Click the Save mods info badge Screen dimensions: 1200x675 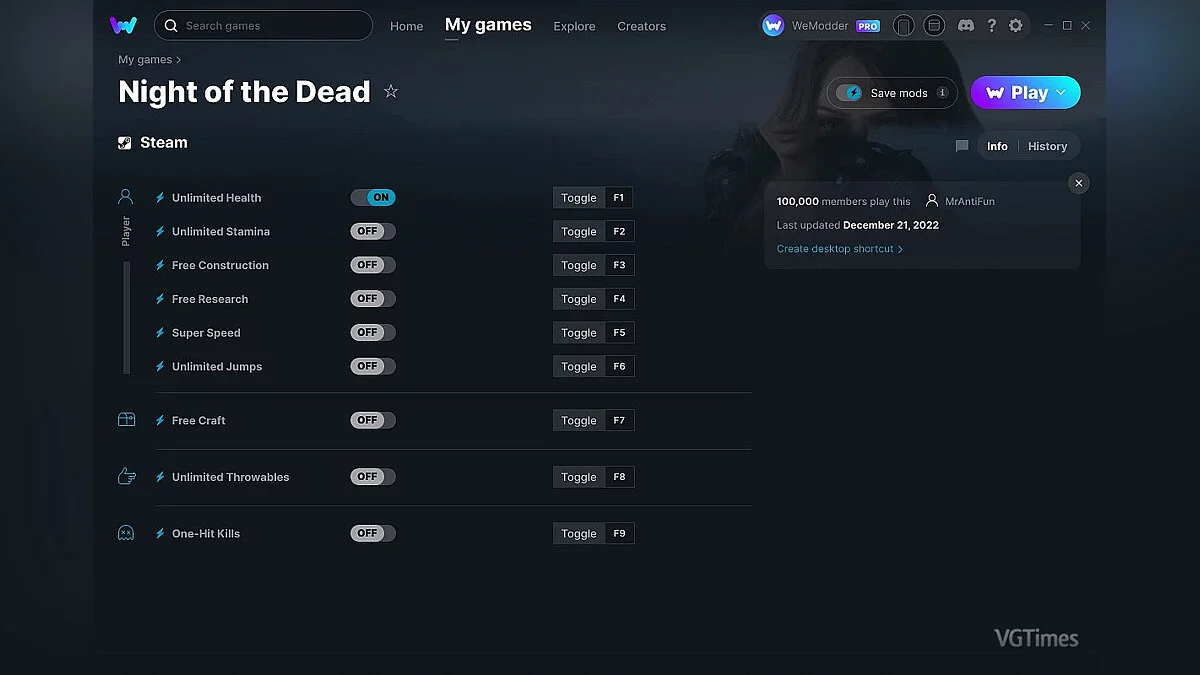tap(942, 93)
